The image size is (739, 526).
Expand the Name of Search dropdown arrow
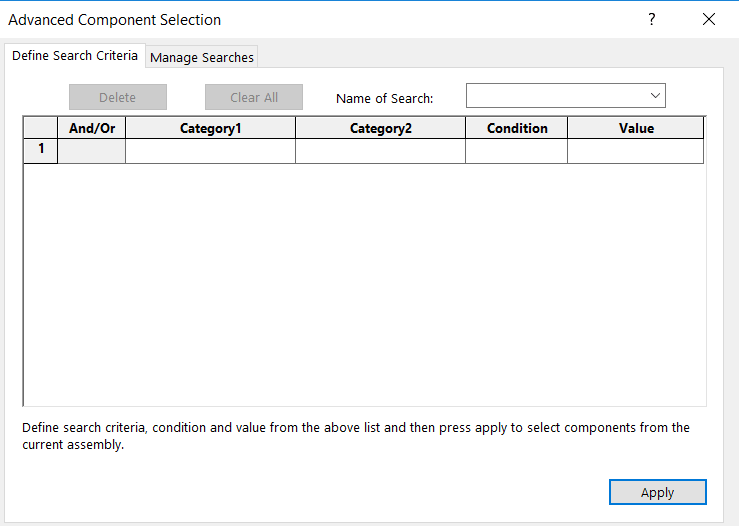click(655, 96)
